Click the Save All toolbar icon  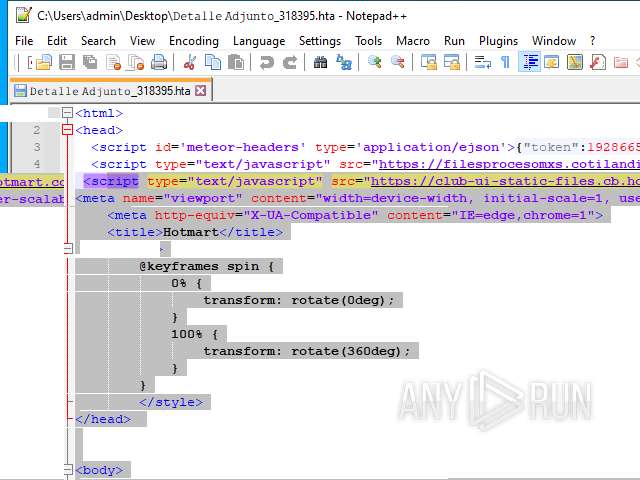pyautogui.click(x=90, y=62)
